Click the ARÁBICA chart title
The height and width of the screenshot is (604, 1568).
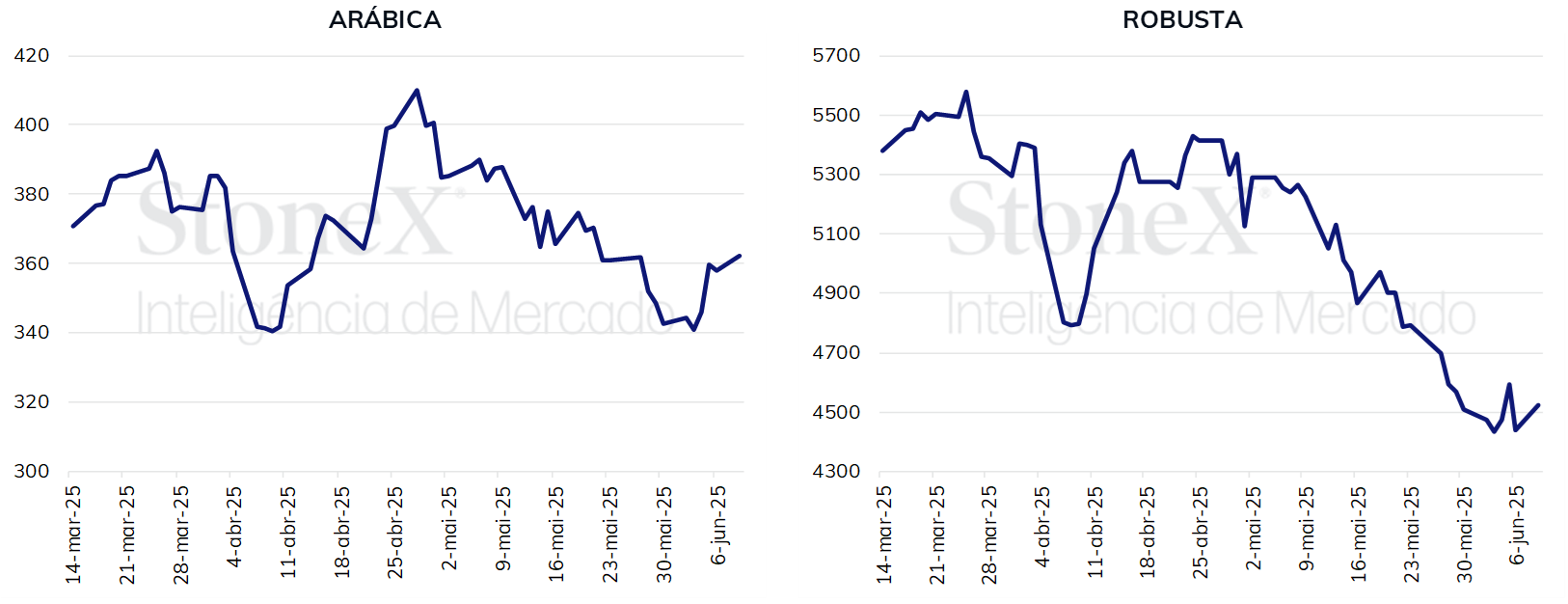click(x=385, y=19)
